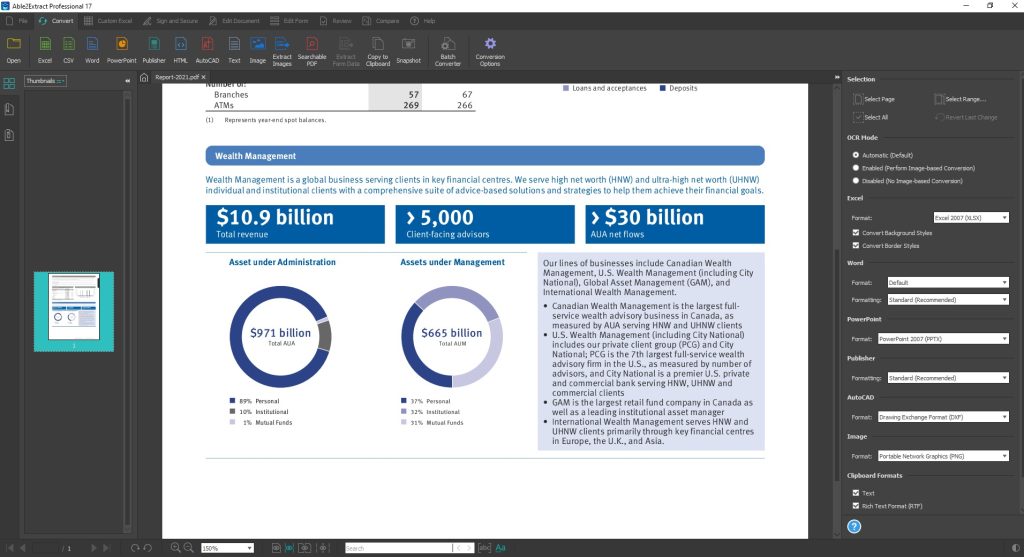This screenshot has width=1024, height=557.
Task: Click the Select Page button
Action: coord(873,99)
